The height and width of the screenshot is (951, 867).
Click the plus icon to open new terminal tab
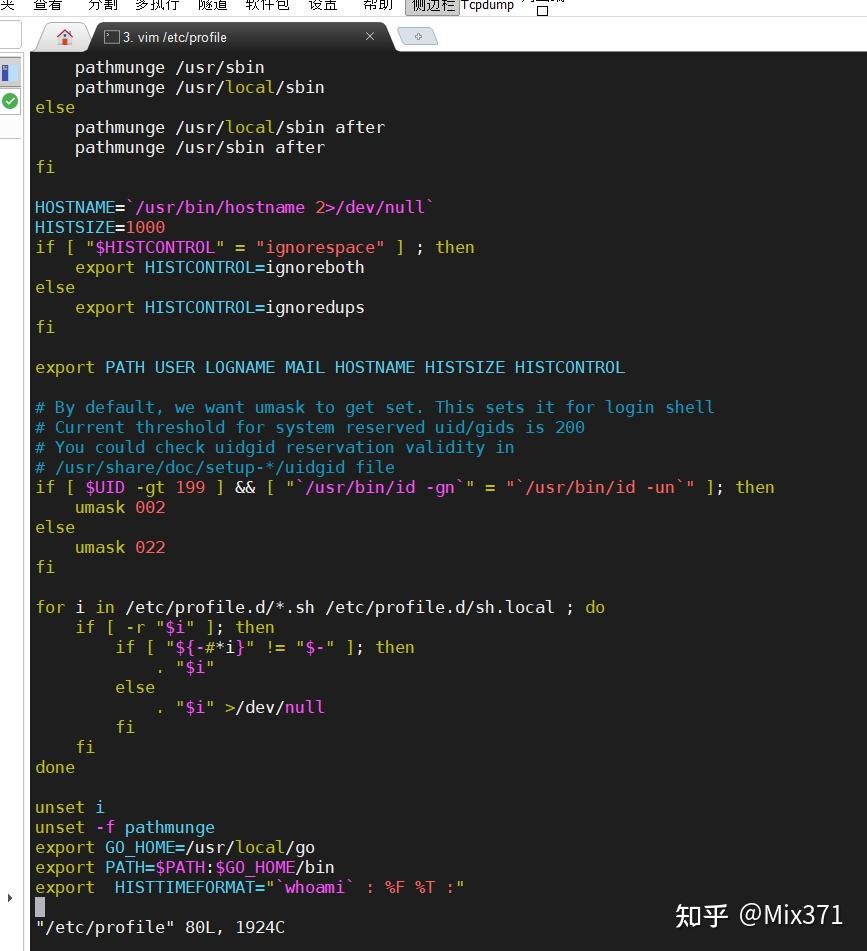click(x=417, y=35)
